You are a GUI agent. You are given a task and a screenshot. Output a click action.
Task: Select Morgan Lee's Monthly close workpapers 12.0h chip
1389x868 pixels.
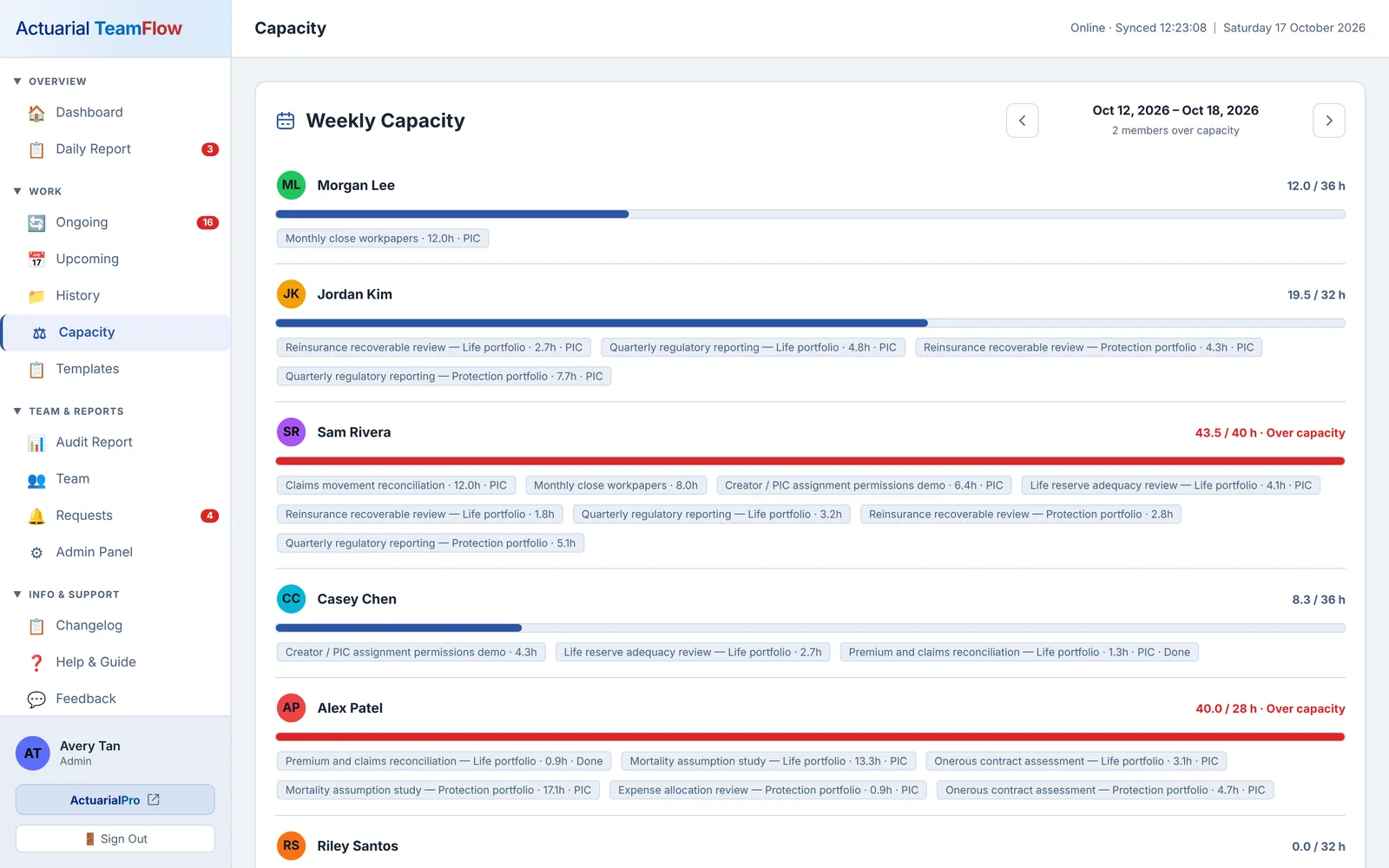click(x=383, y=238)
